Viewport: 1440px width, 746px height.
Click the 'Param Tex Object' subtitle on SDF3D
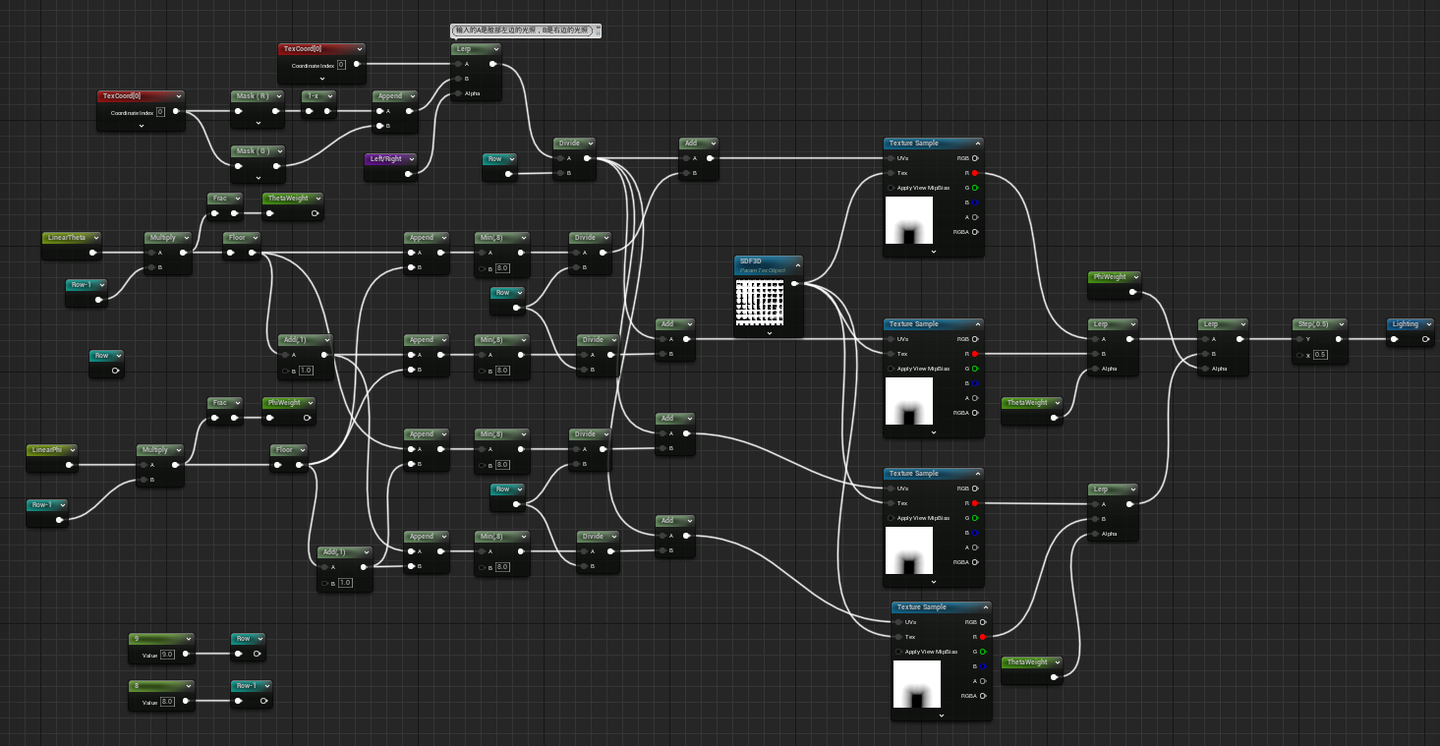tap(763, 270)
